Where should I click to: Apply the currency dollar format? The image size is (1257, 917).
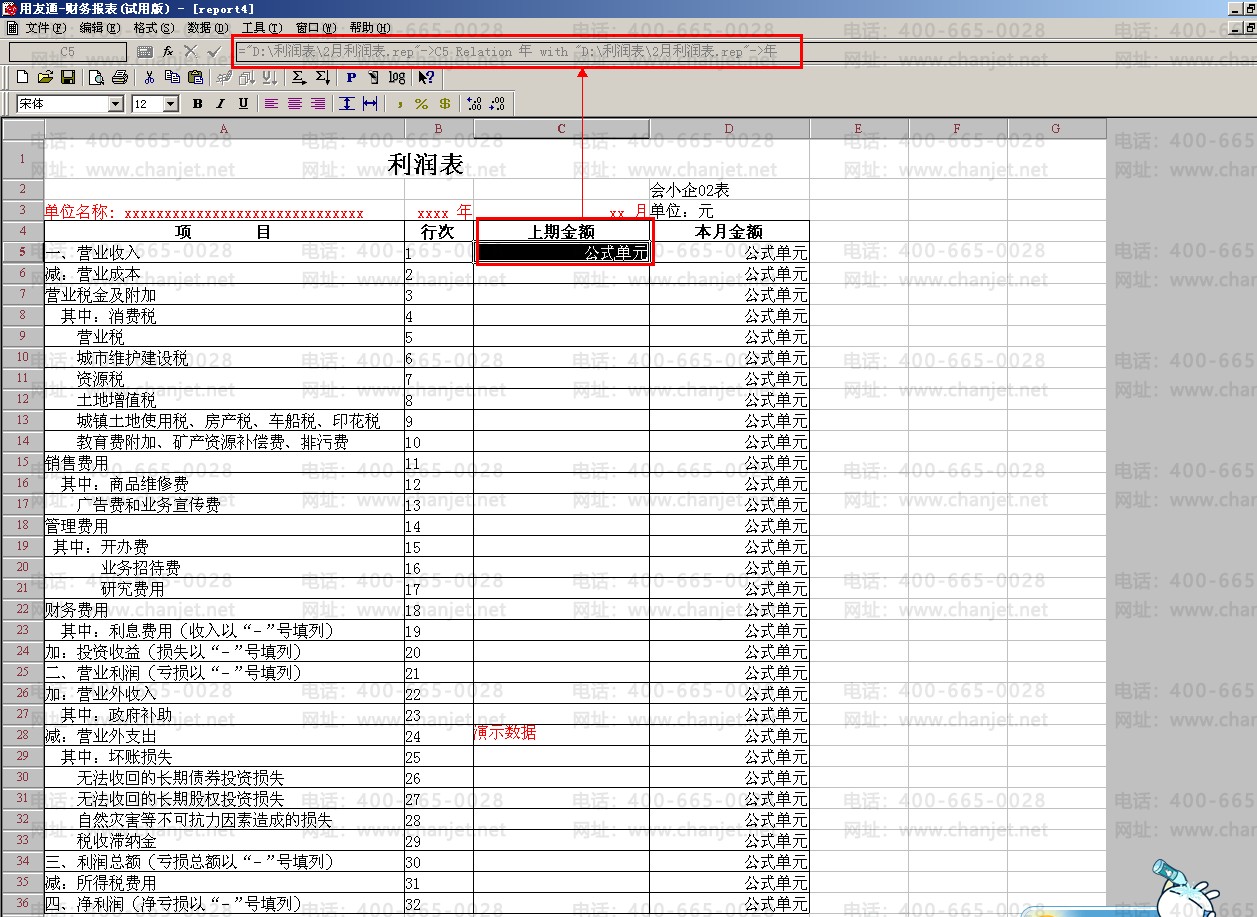(445, 103)
